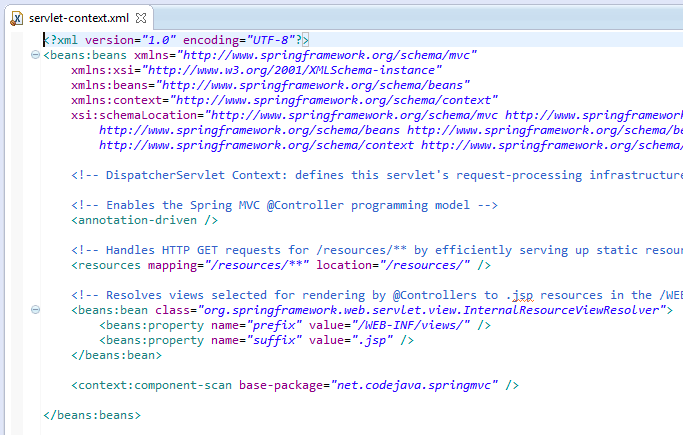Click the prefix property line
Image resolution: width=683 pixels, height=435 pixels.
[x=295, y=325]
